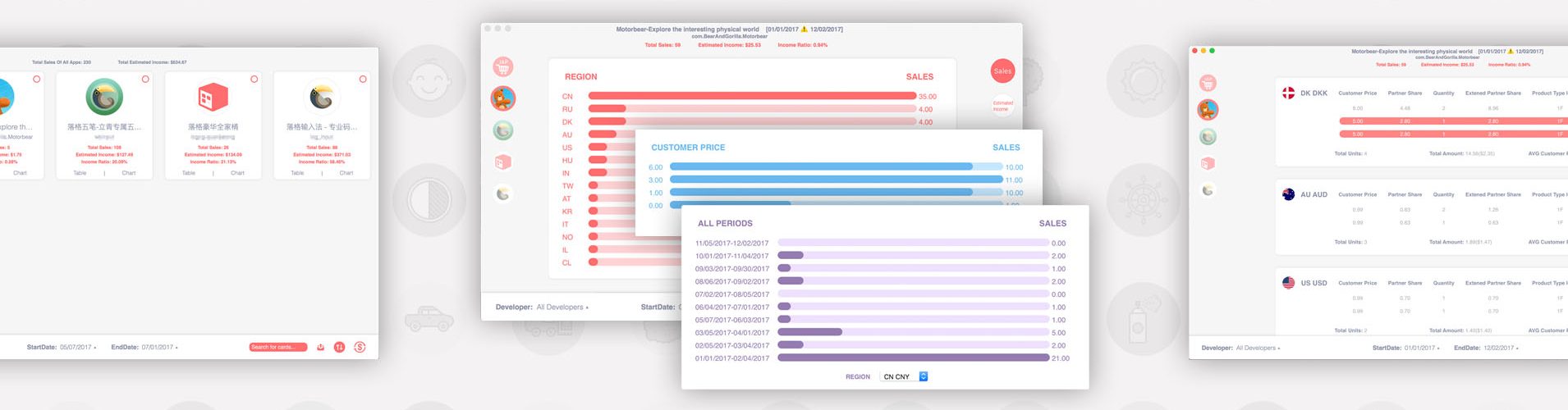Click the Denmark flag icon next to DK DKK
The image size is (1568, 410).
1288,93
